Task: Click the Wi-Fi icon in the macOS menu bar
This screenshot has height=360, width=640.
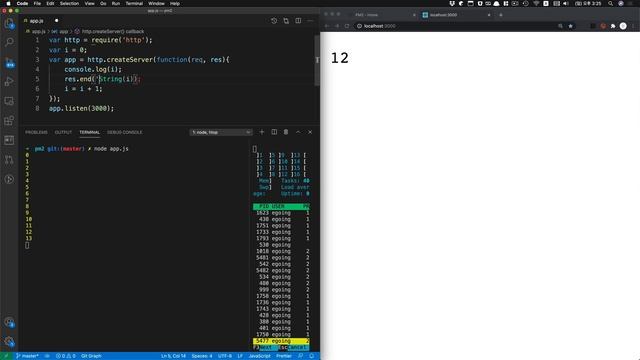Action: pos(536,3)
